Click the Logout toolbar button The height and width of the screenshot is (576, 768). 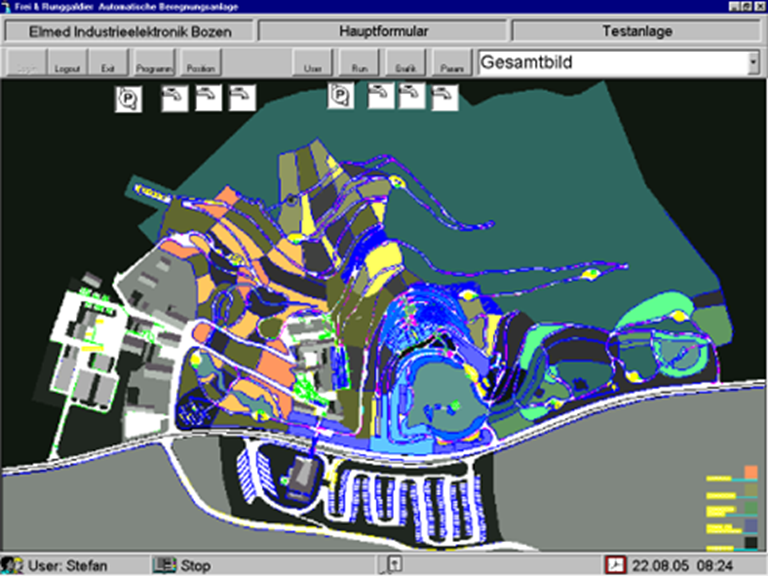[x=68, y=62]
